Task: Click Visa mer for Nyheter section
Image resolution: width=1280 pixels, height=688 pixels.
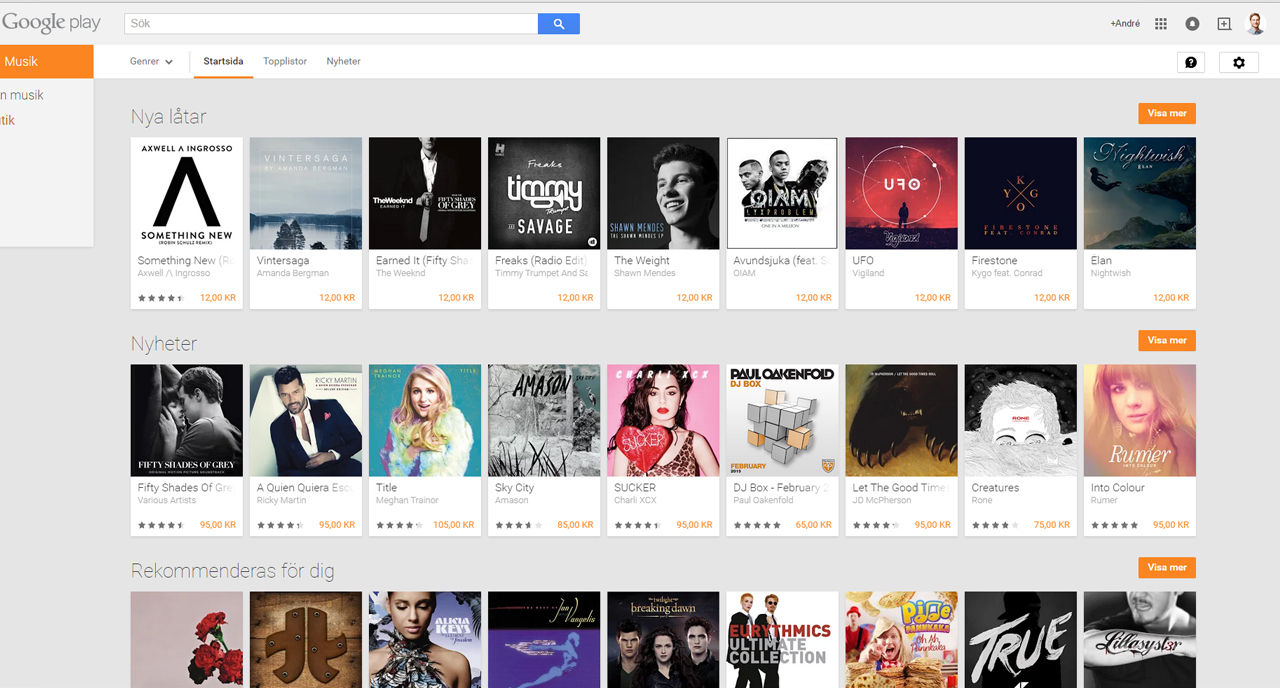Action: coord(1167,340)
